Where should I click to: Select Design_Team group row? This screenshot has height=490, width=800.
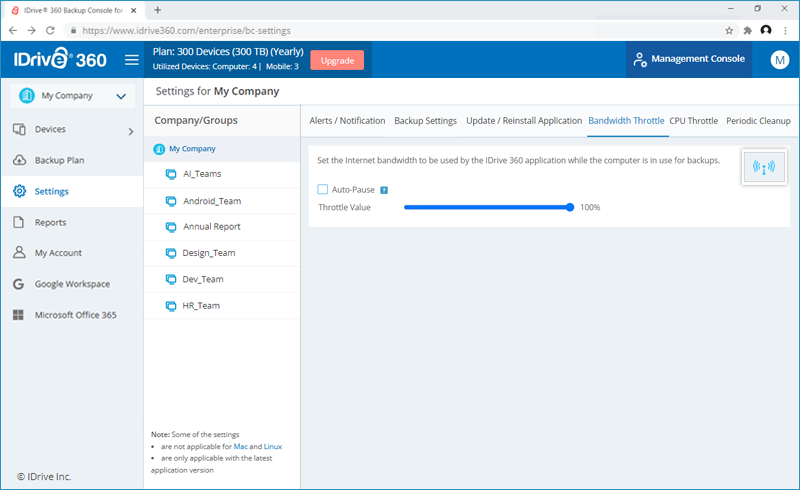click(x=222, y=253)
